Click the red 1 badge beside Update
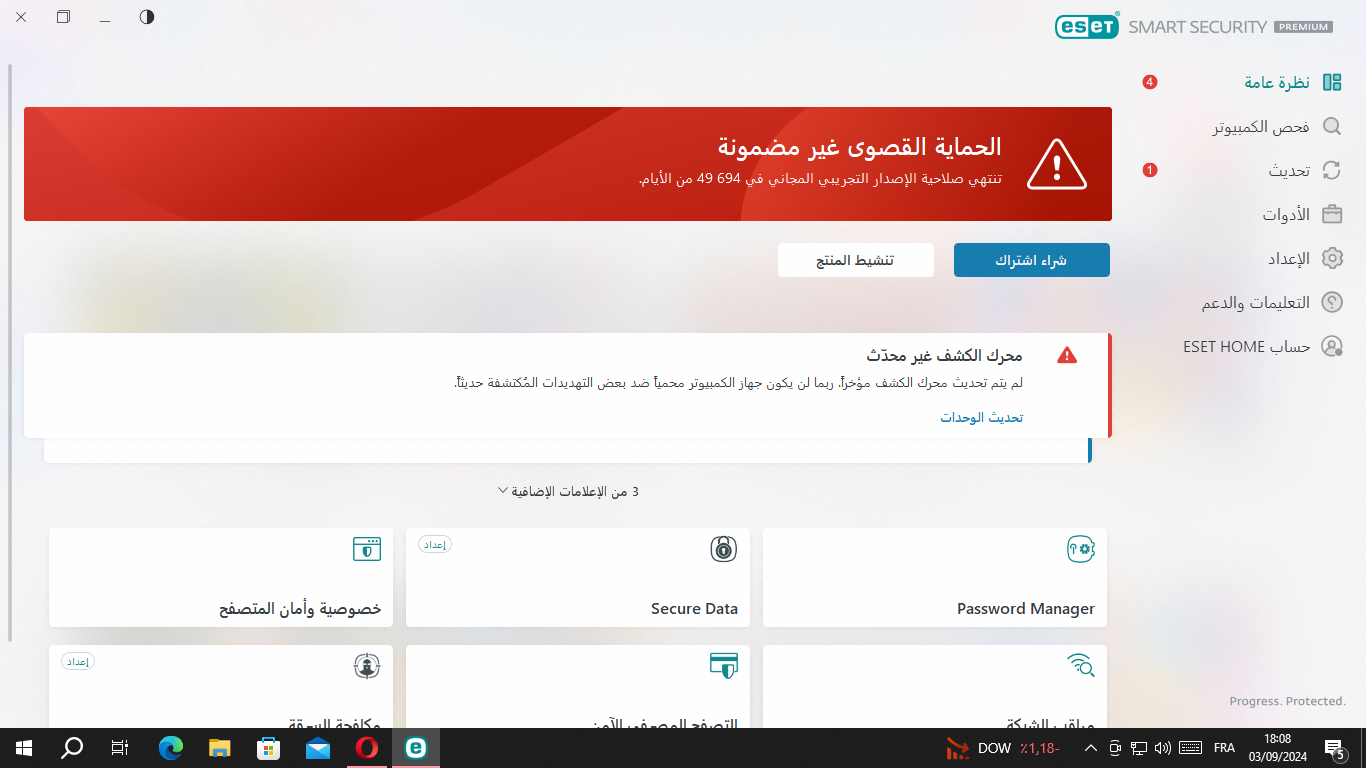The image size is (1366, 768). tap(1150, 171)
